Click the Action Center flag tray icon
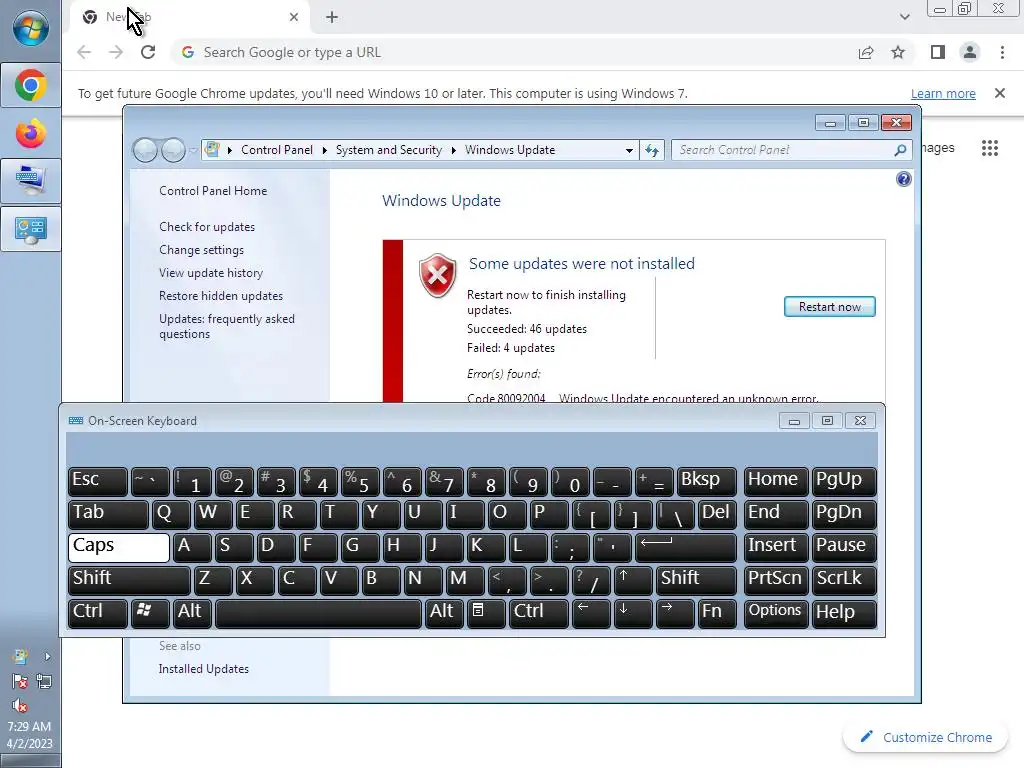 point(20,682)
